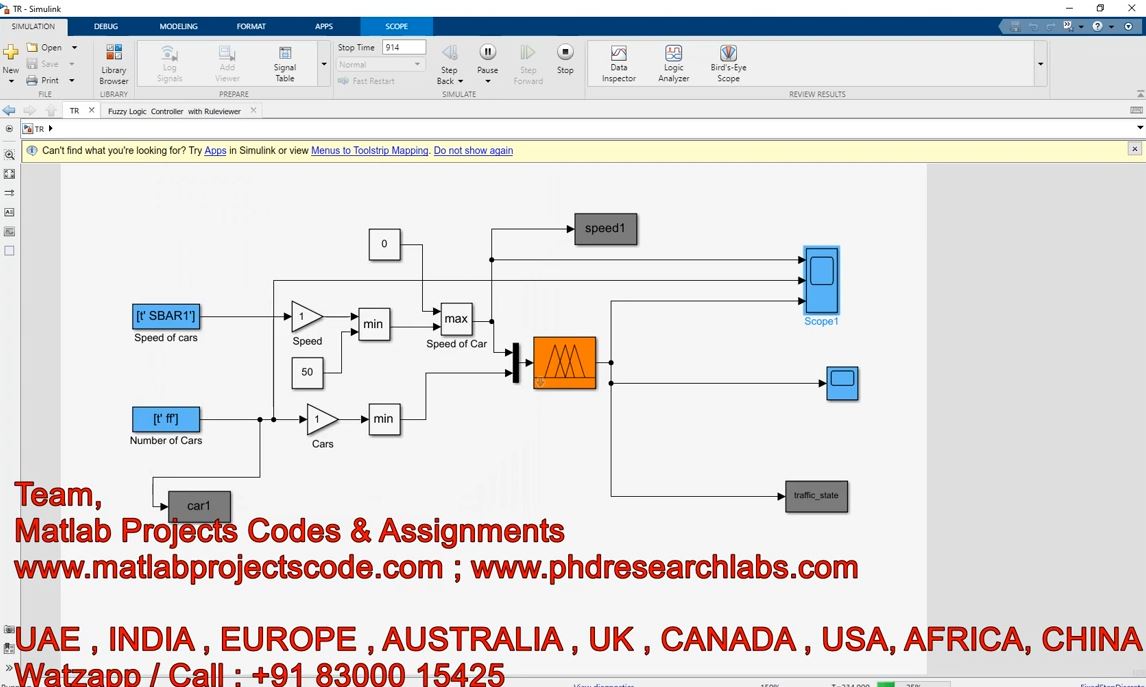This screenshot has width=1146, height=687.
Task: Select the car1 block
Action: pos(200,506)
